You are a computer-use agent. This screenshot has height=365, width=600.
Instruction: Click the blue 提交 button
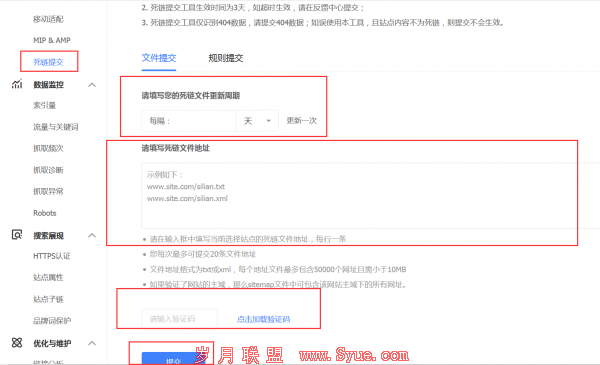click(173, 358)
